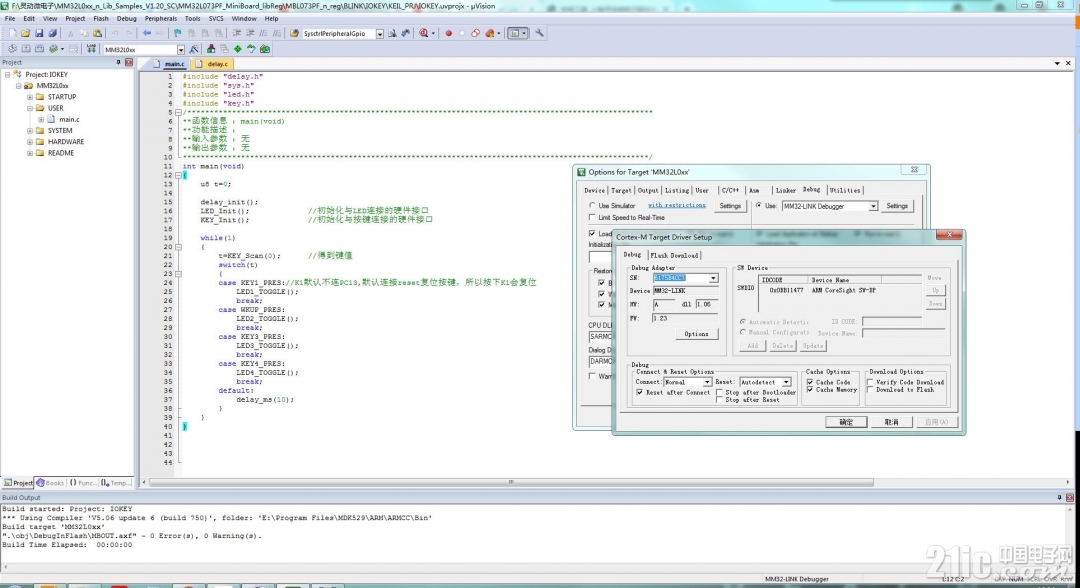Click Settings button beside Use Simulator
1080x588 pixels.
(x=730, y=206)
